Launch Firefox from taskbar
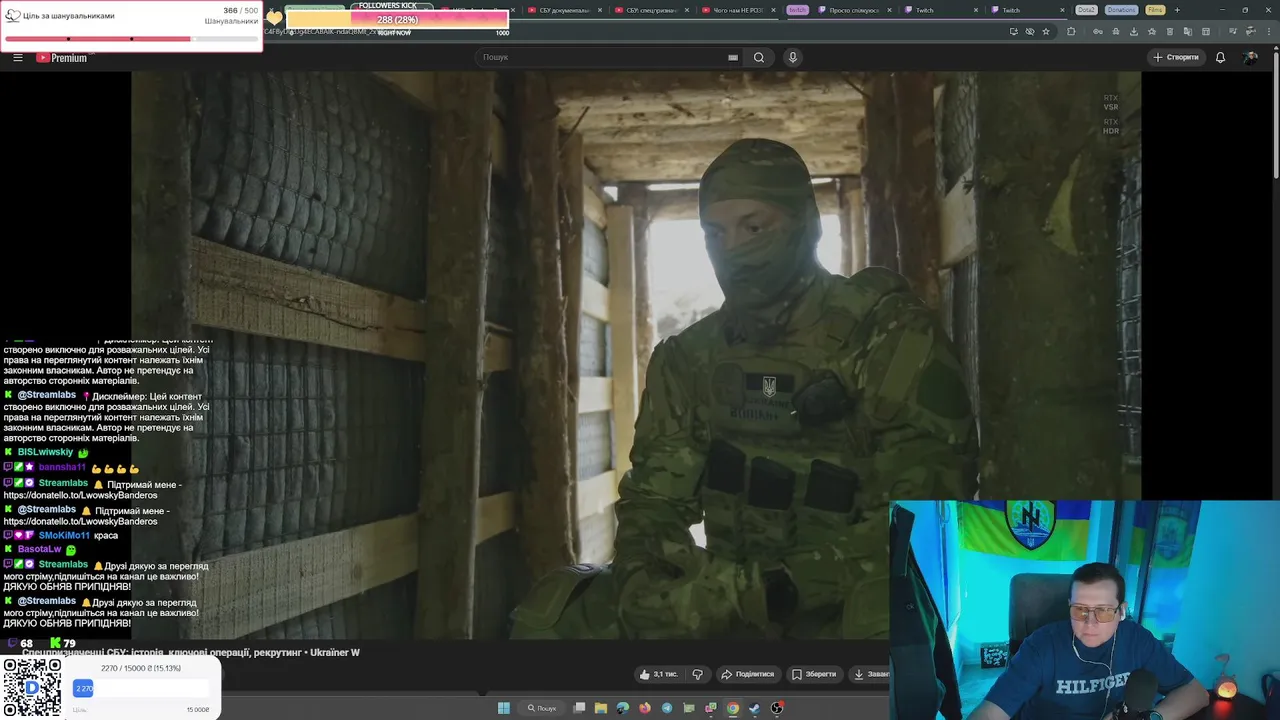Screen dimensions: 1280x720 point(645,708)
